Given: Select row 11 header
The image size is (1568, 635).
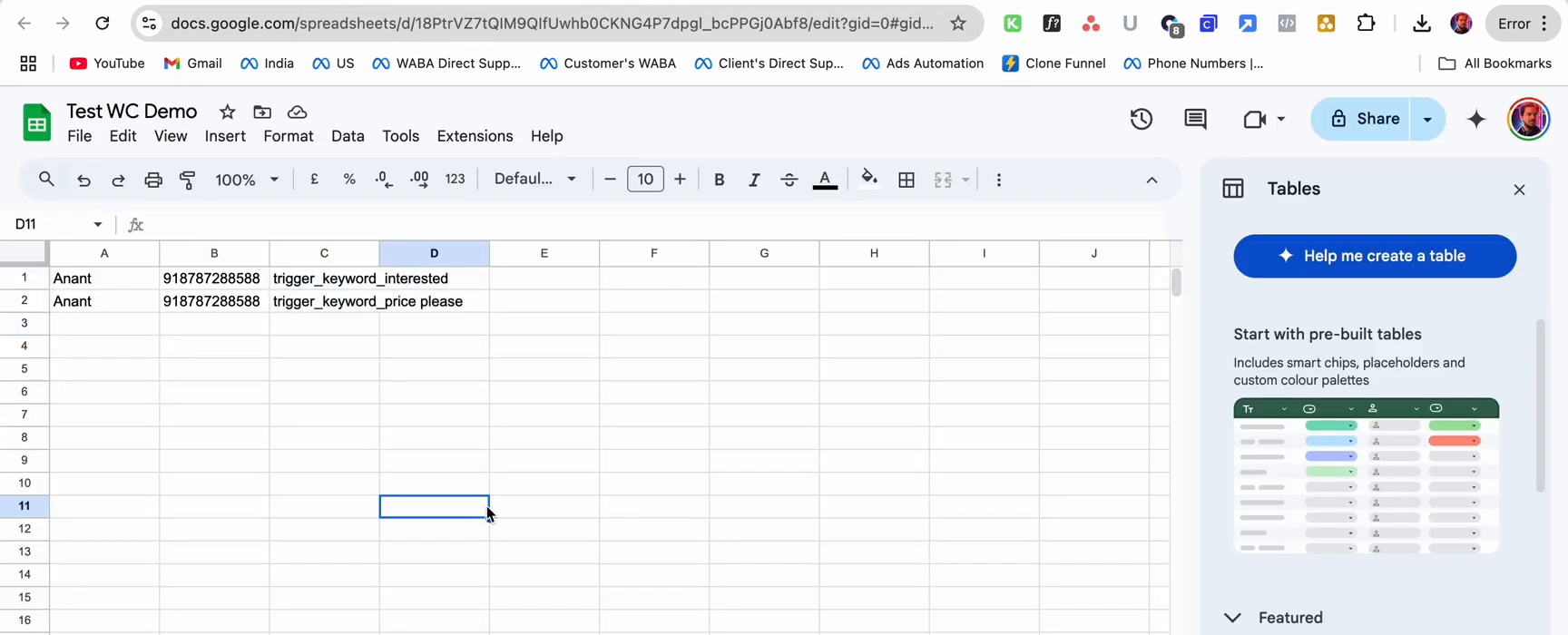Looking at the screenshot, I should 24,506.
